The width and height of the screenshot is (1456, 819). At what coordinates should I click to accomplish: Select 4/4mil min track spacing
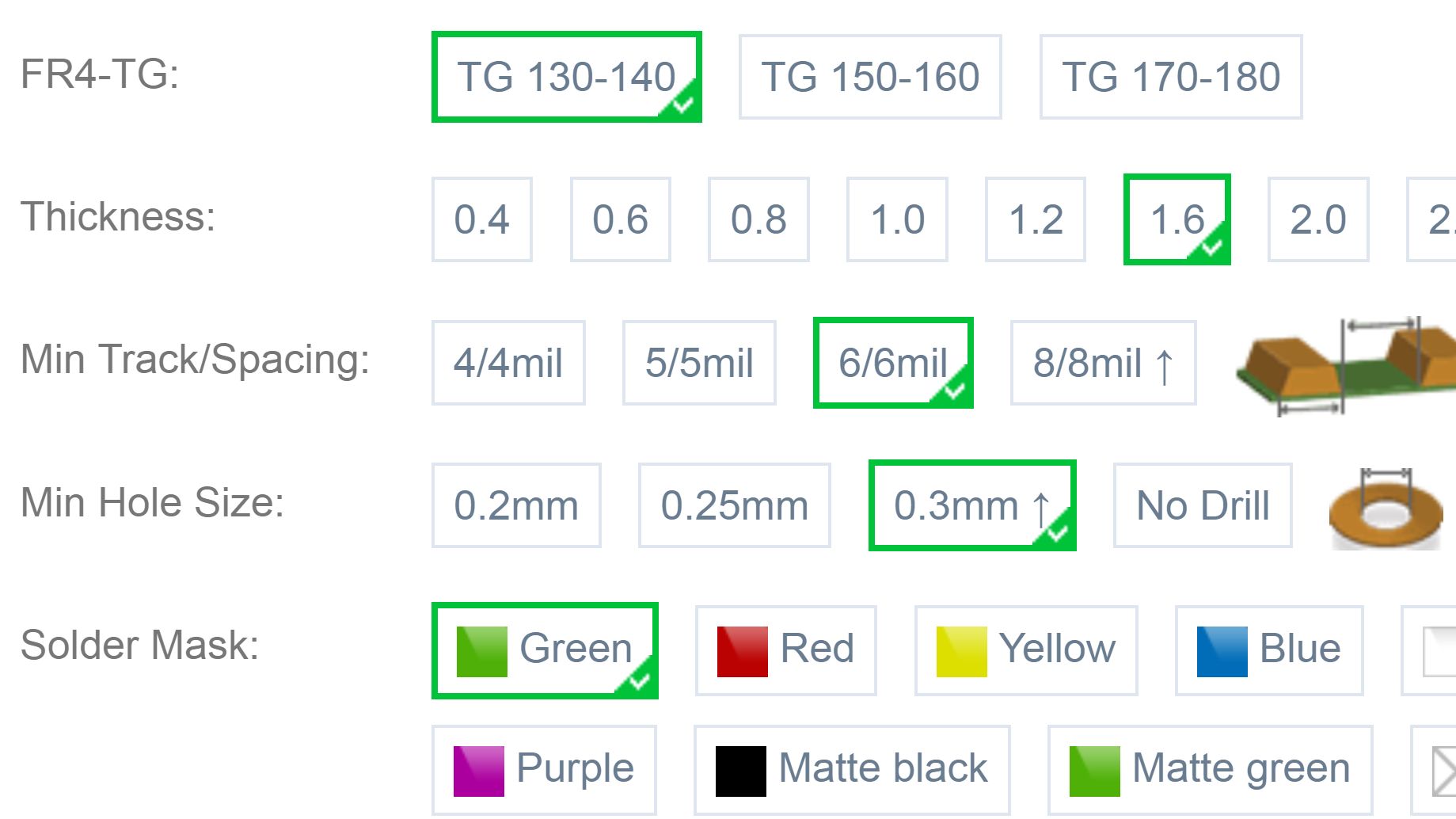tap(508, 363)
